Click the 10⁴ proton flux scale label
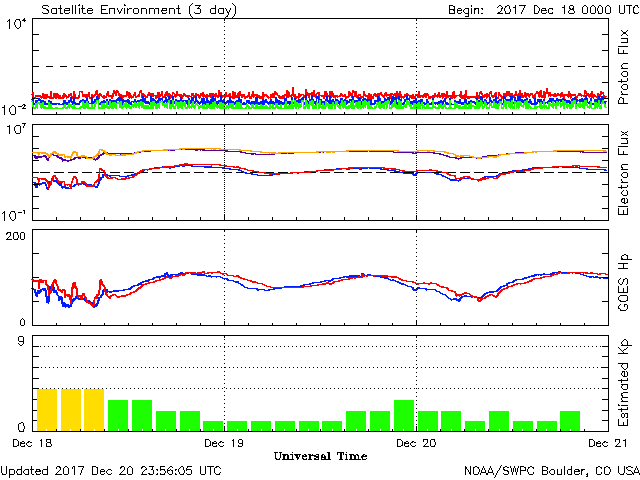The width and height of the screenshot is (640, 480). (x=16, y=24)
